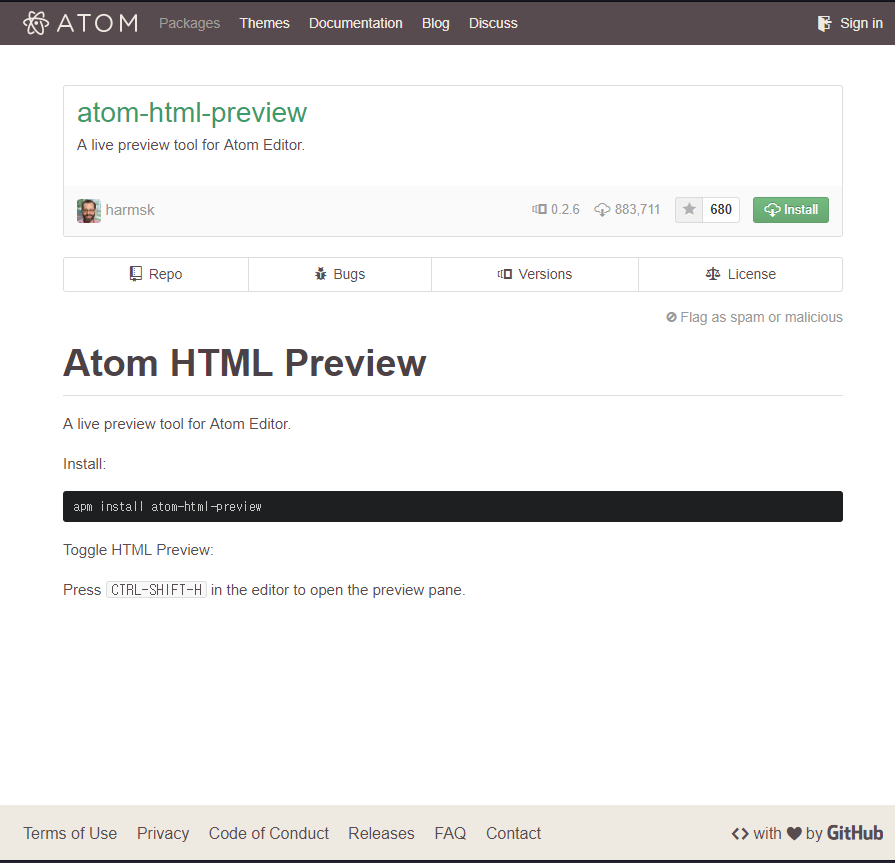The image size is (895, 863).
Task: Click the heart icon in footer
Action: [794, 833]
